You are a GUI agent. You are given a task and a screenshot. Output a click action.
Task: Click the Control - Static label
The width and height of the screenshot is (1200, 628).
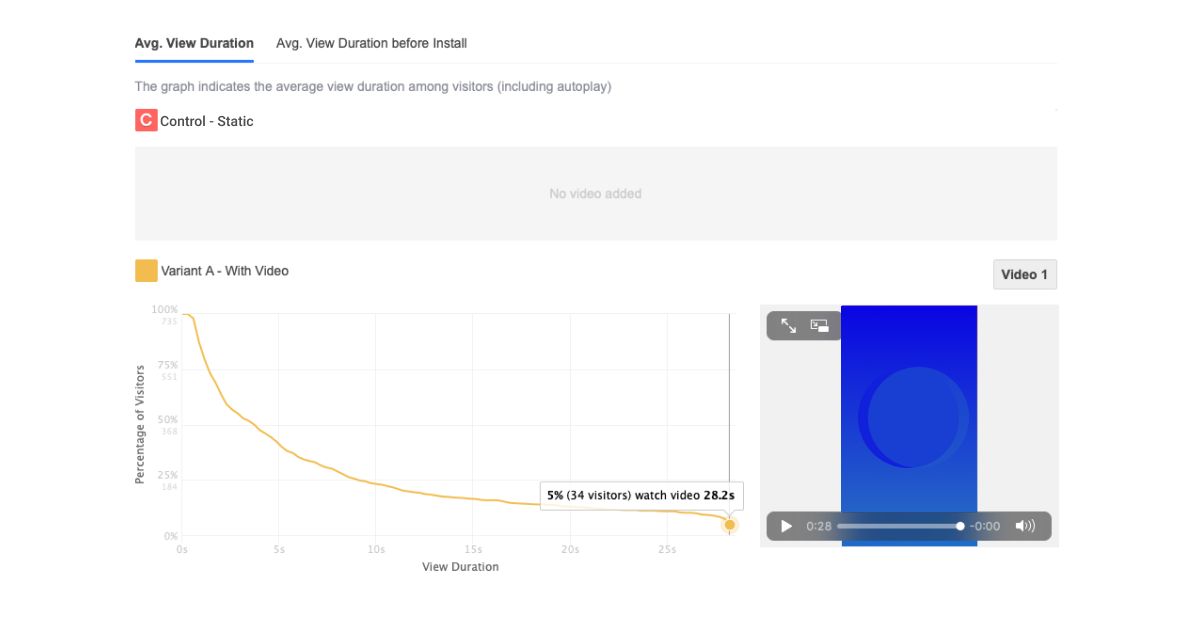coord(207,121)
